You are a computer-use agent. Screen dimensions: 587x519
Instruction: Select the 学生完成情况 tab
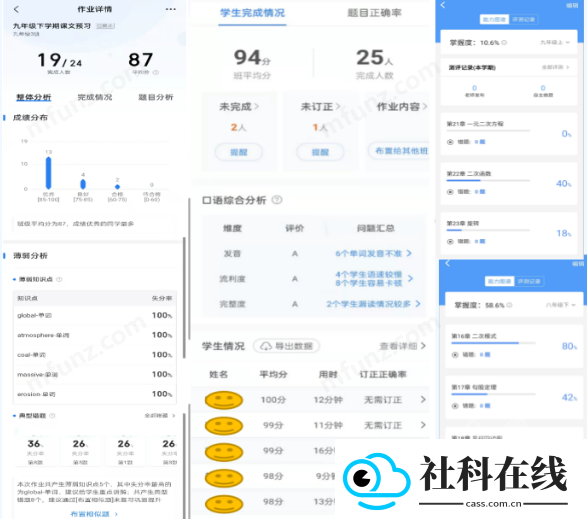click(252, 13)
